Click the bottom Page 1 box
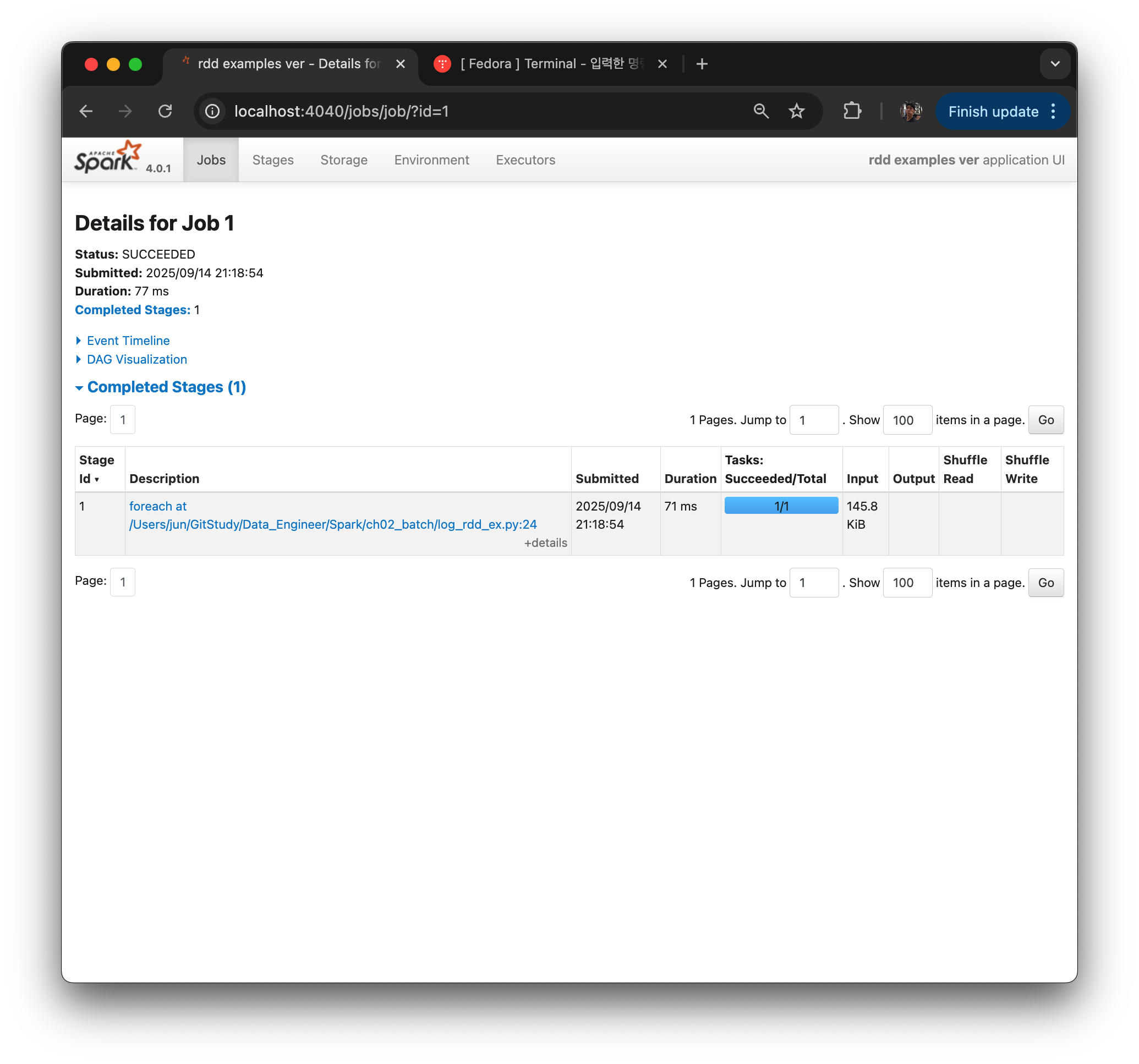The image size is (1139, 1064). pyautogui.click(x=123, y=582)
